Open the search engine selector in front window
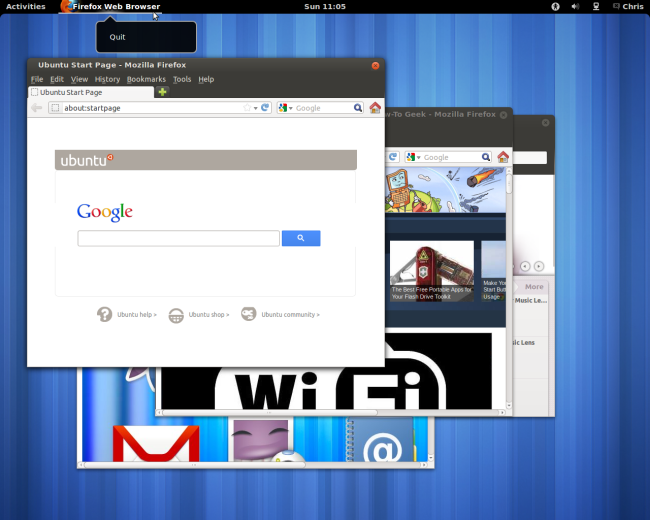The image size is (650, 520). [286, 108]
